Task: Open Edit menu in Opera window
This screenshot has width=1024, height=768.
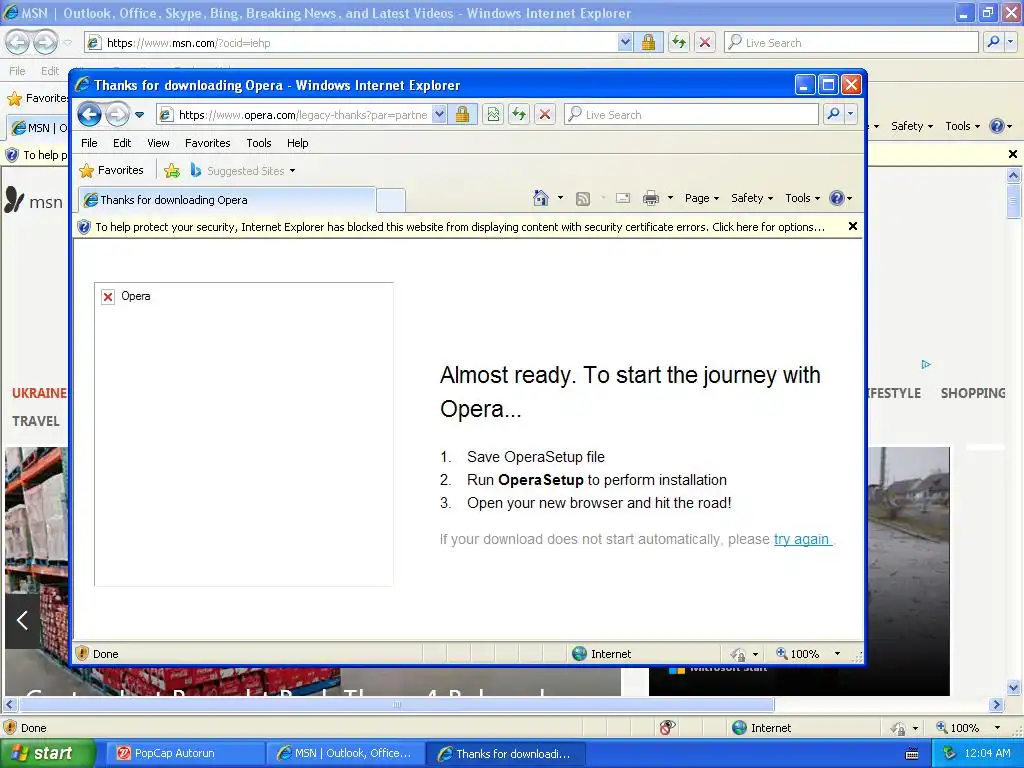Action: pyautogui.click(x=121, y=143)
